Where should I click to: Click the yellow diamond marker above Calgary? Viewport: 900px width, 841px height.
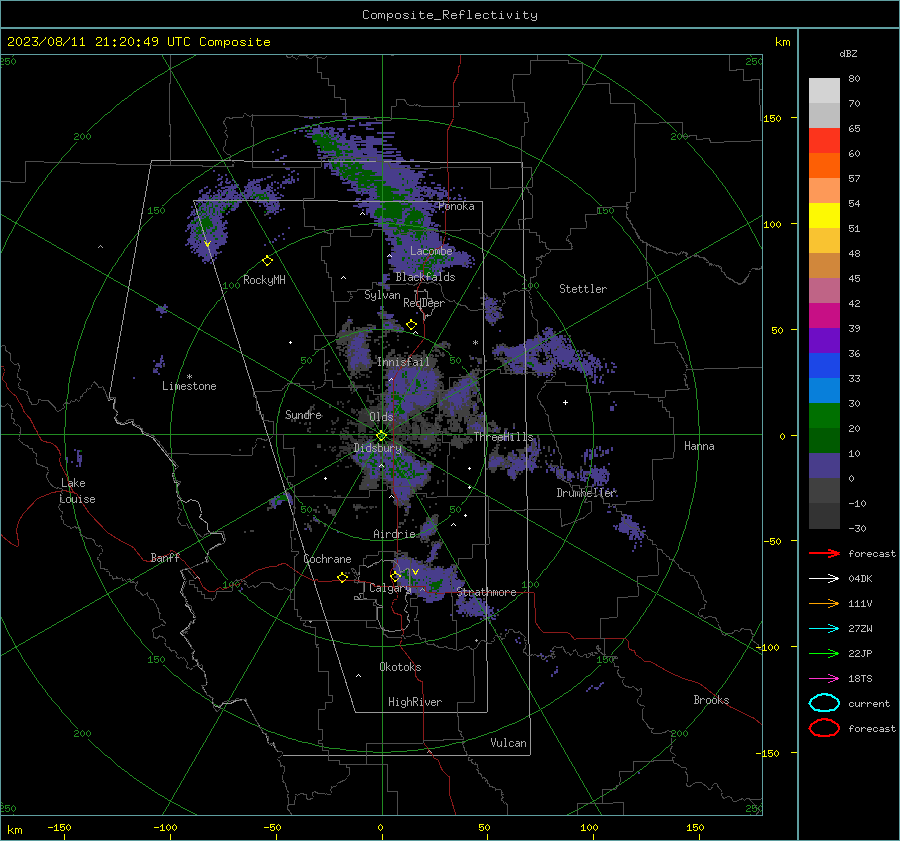click(395, 576)
